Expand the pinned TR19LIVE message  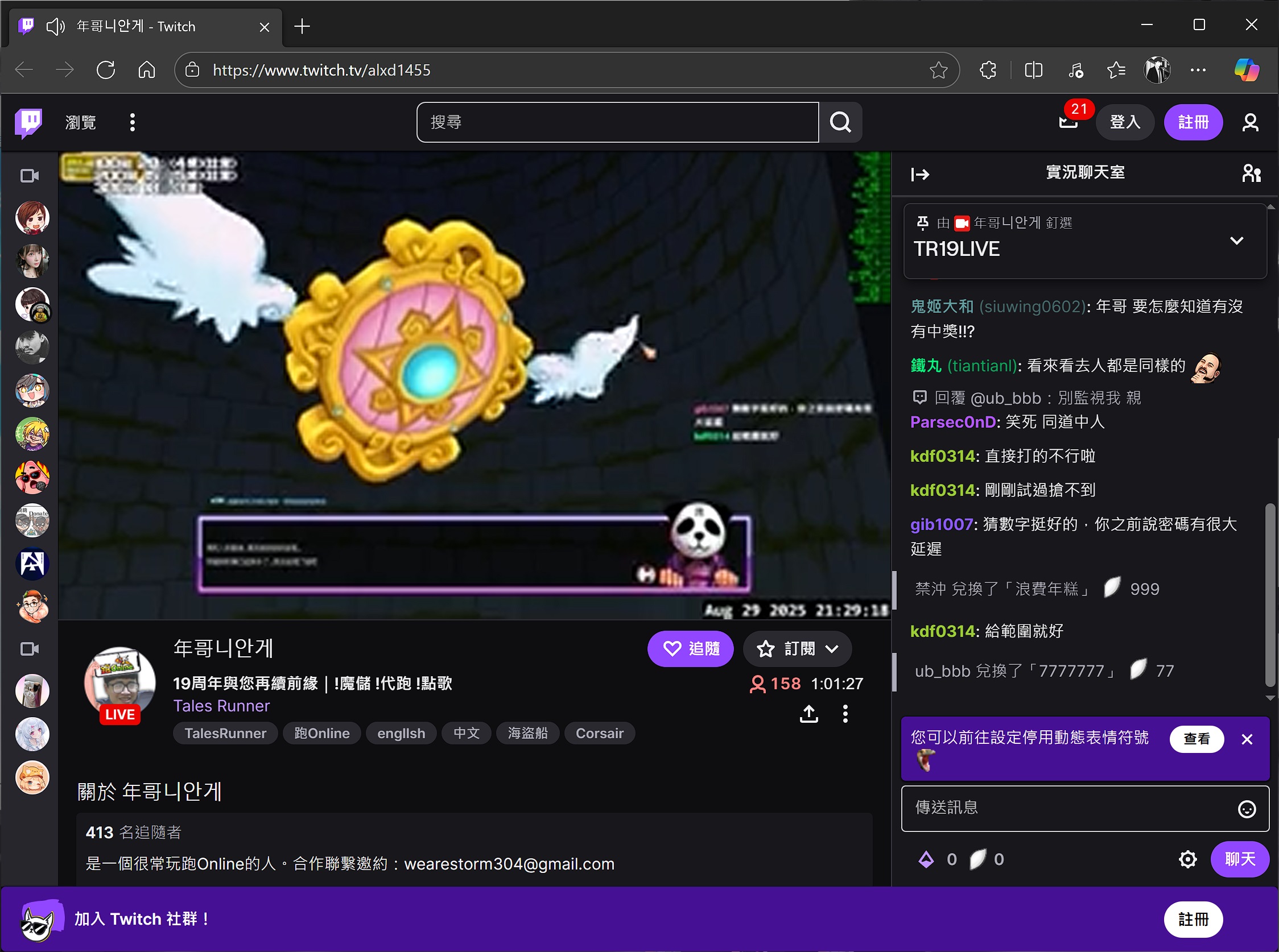tap(1236, 241)
